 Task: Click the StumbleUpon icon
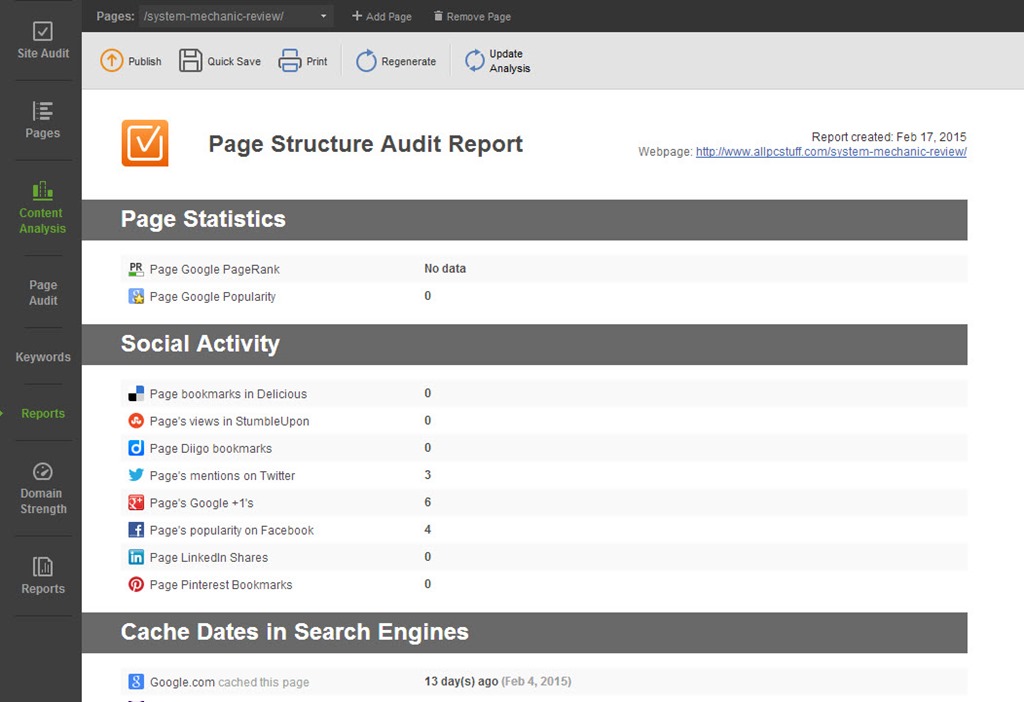coord(136,421)
